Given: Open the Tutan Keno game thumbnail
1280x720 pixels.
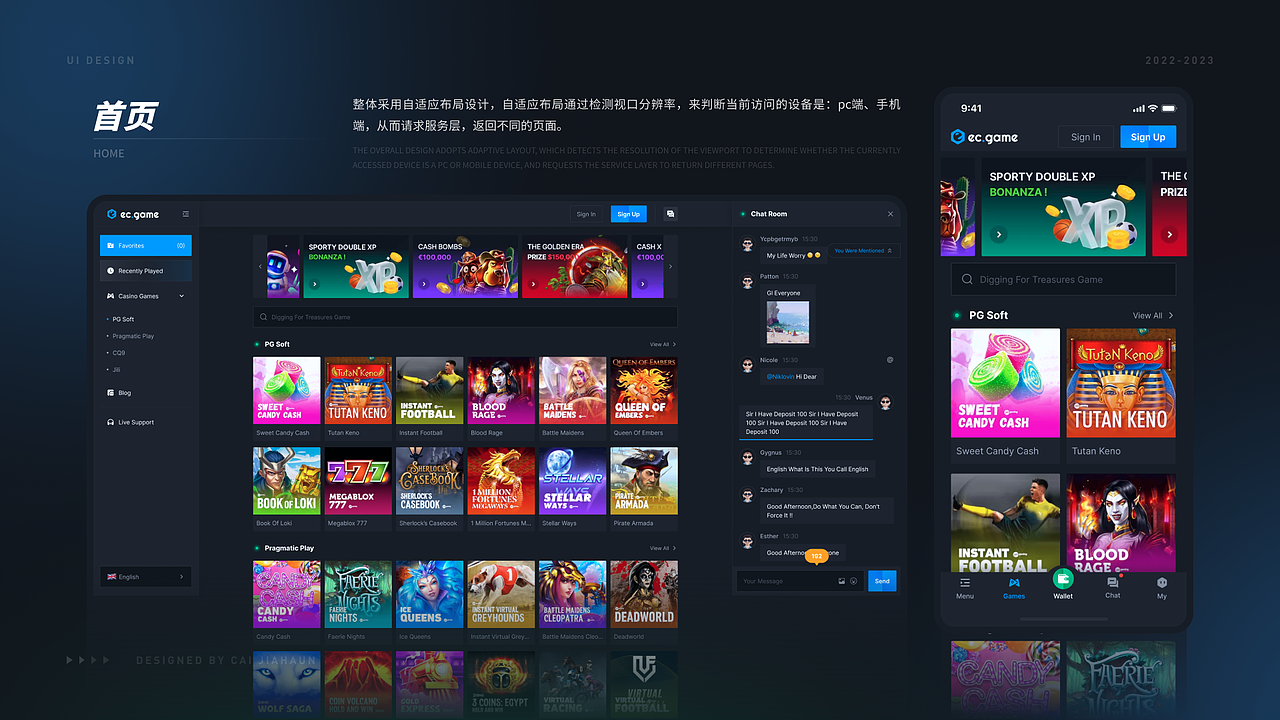Looking at the screenshot, I should [x=357, y=390].
